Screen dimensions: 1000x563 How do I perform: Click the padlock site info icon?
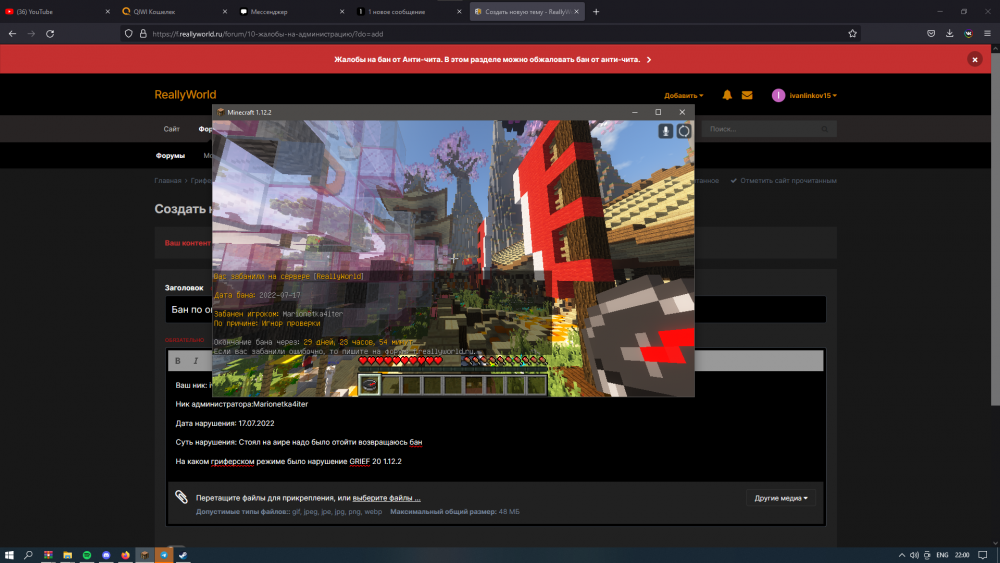pos(143,34)
